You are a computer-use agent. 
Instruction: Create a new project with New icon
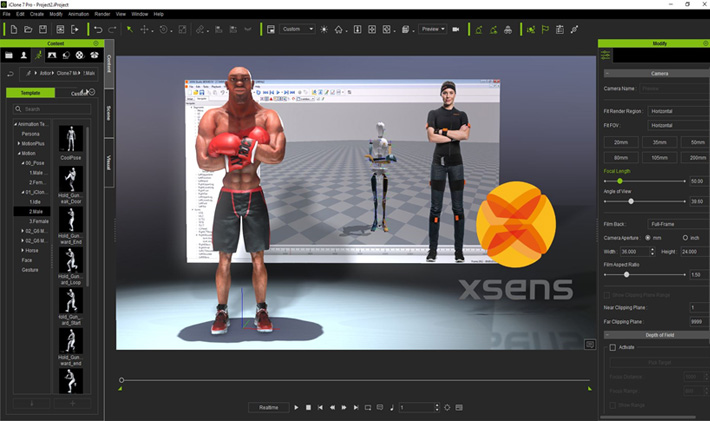coord(14,29)
